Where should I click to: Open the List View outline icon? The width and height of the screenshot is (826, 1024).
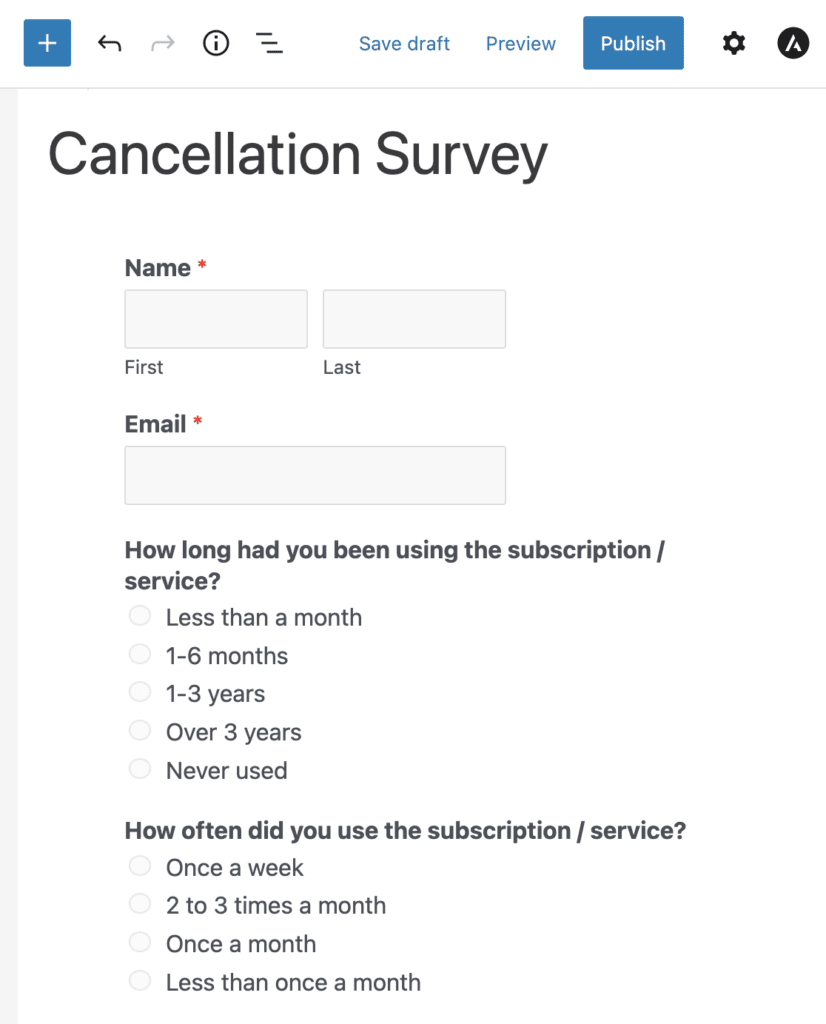pos(268,43)
